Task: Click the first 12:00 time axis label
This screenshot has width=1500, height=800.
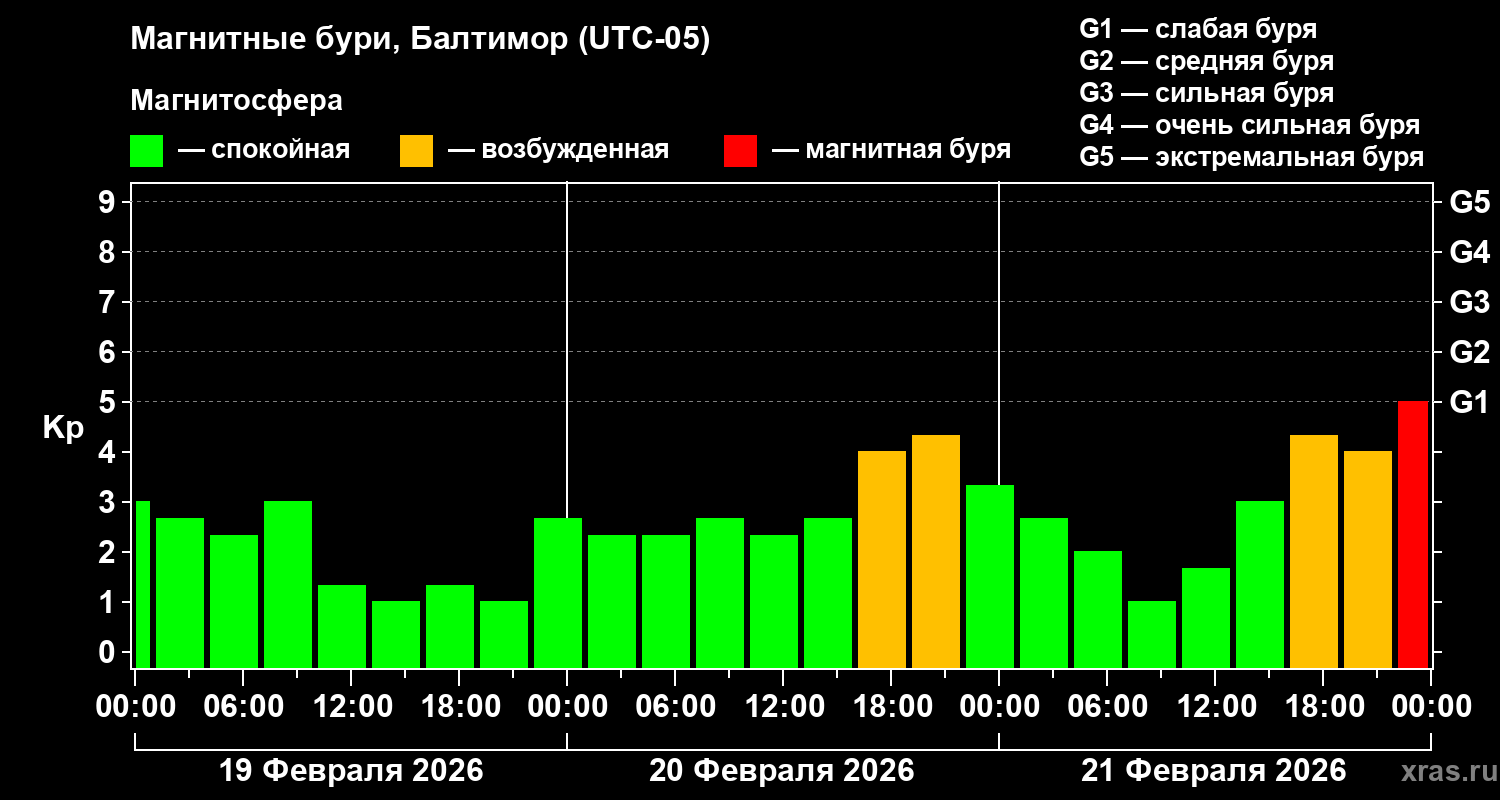Action: pyautogui.click(x=351, y=706)
